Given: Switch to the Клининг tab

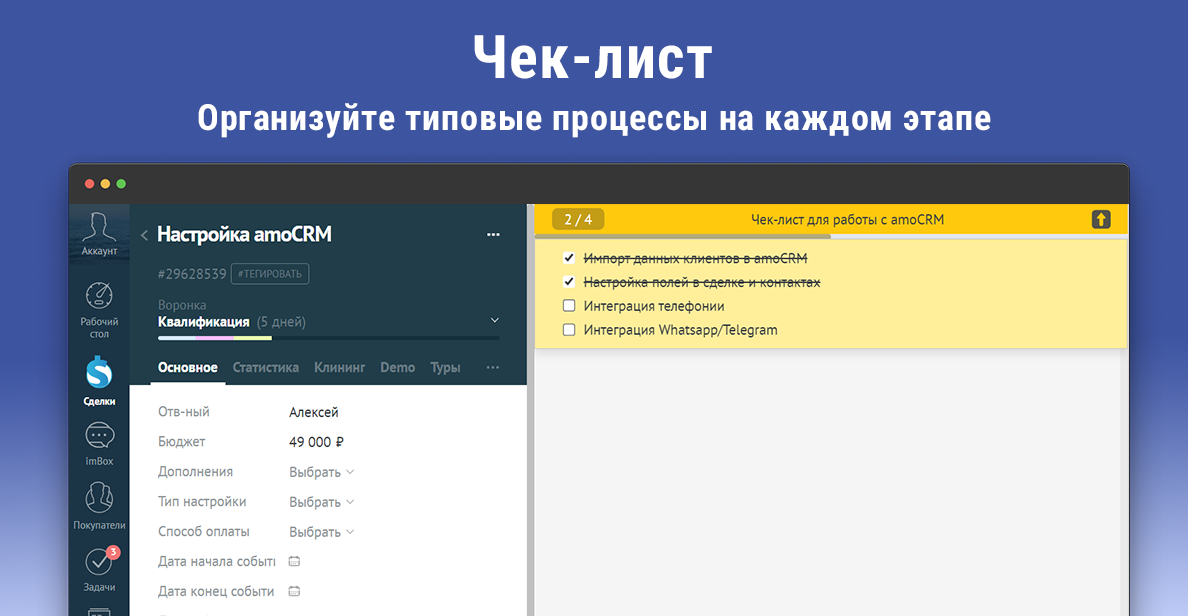Looking at the screenshot, I should (x=339, y=367).
